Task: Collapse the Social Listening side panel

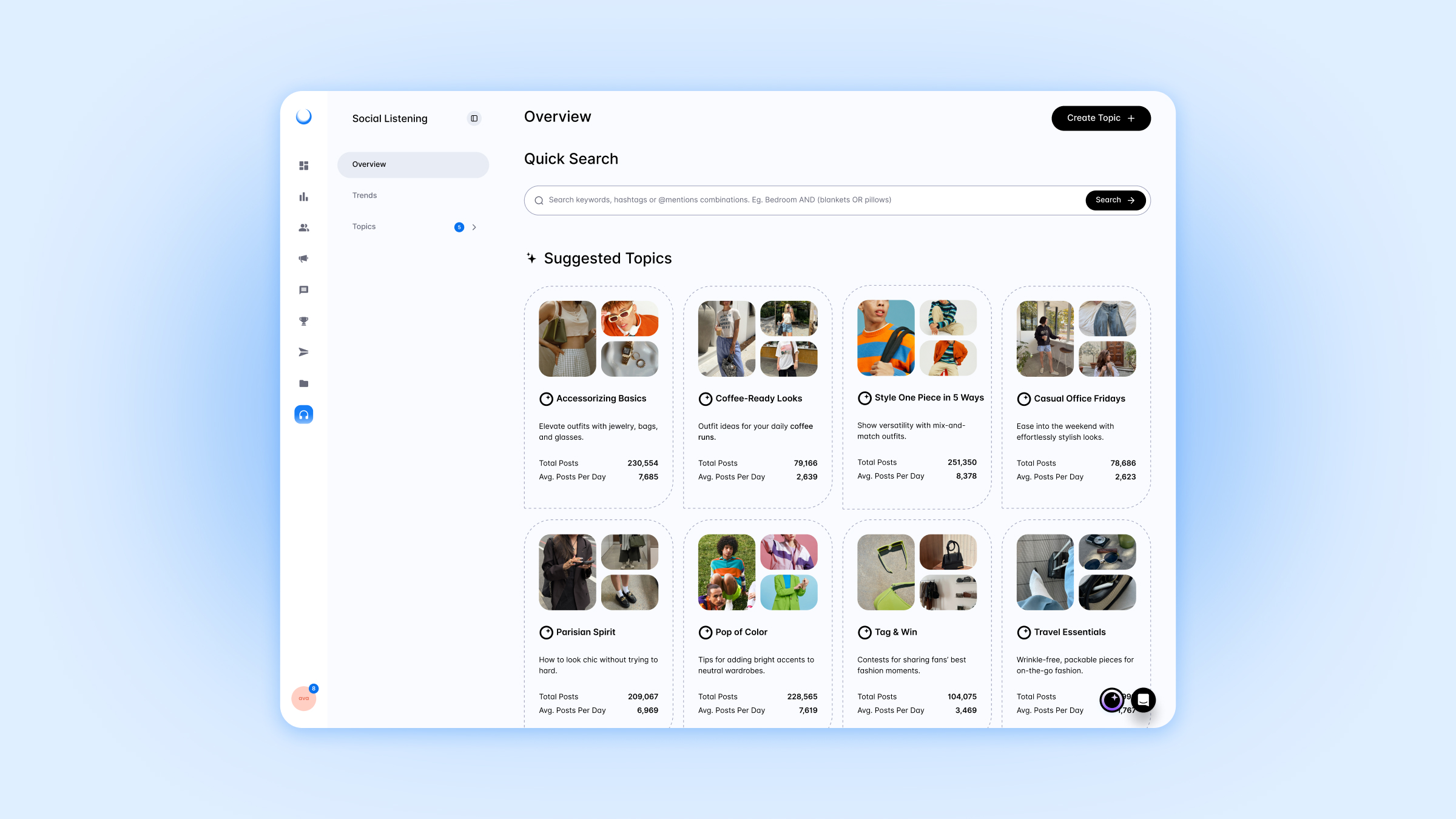Action: [x=474, y=118]
